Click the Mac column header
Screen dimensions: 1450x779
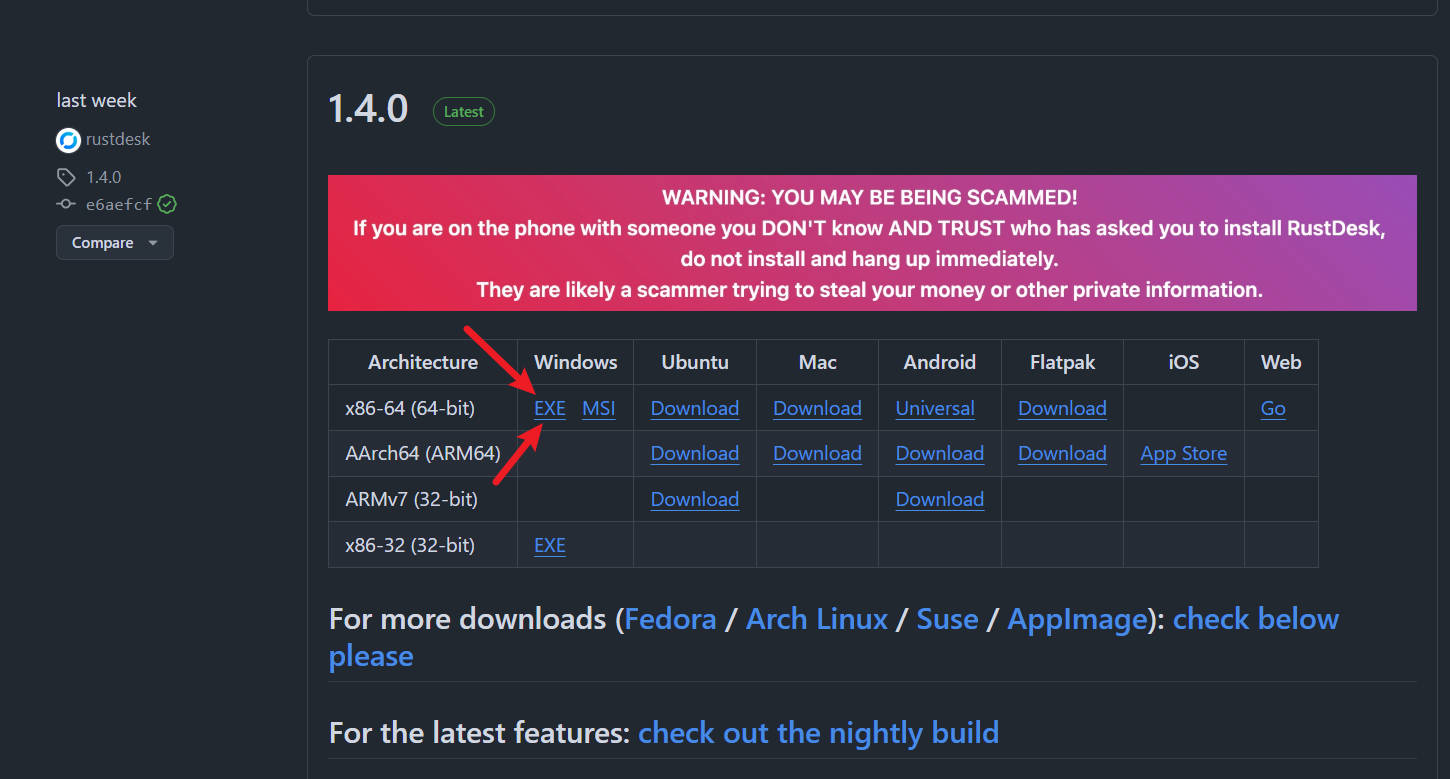tap(818, 362)
